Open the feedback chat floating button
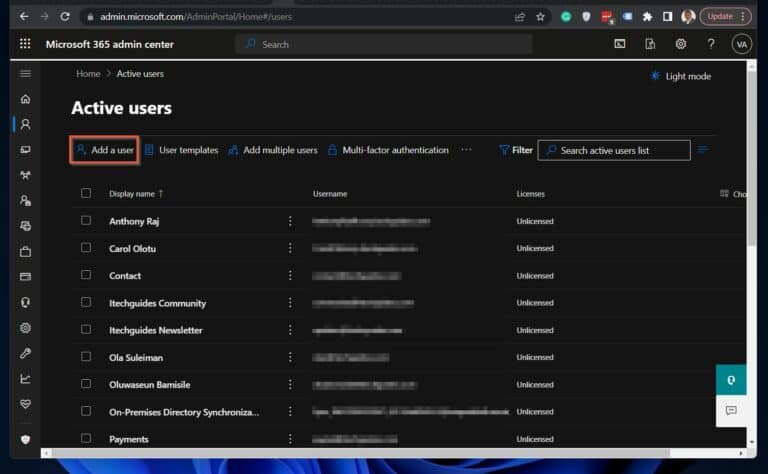 (x=731, y=410)
